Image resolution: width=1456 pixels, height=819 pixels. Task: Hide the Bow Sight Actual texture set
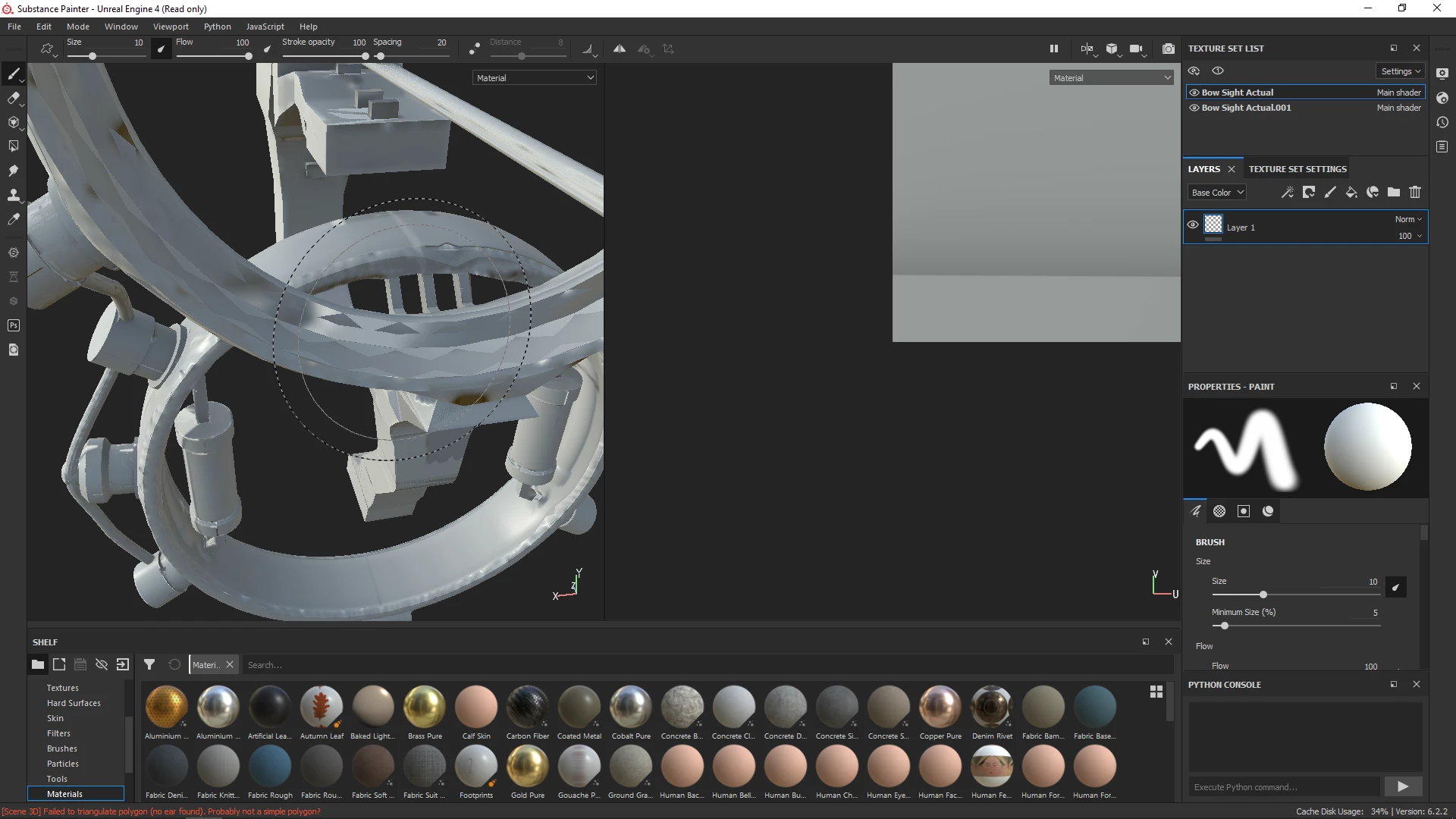click(1194, 93)
